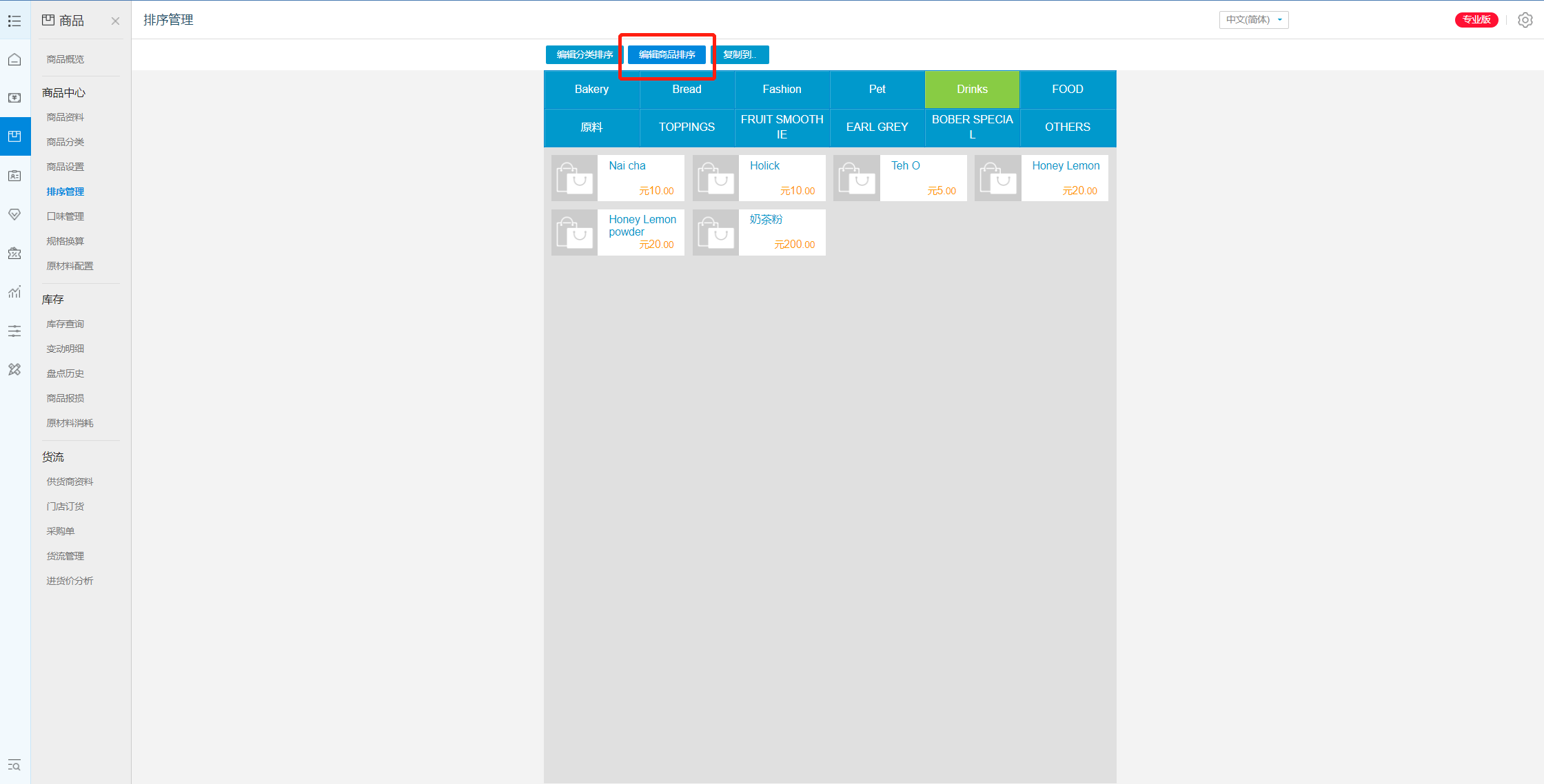Open 商品分类 in the side menu
The image size is (1544, 784).
[65, 142]
